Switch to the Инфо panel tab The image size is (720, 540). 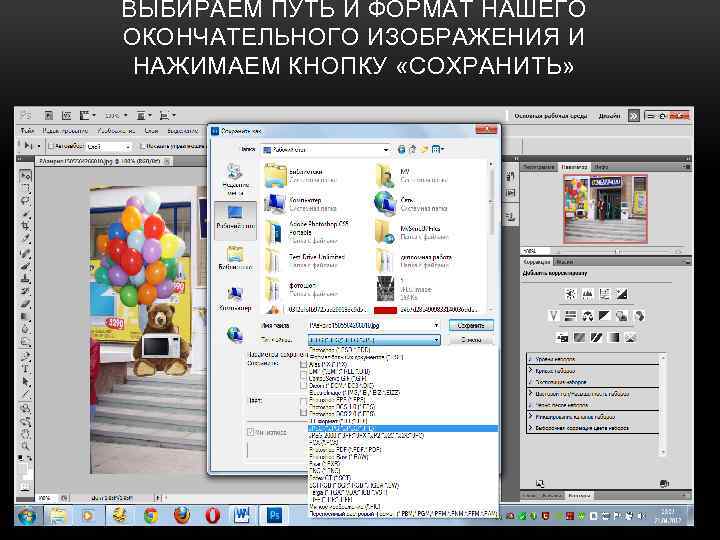[601, 167]
